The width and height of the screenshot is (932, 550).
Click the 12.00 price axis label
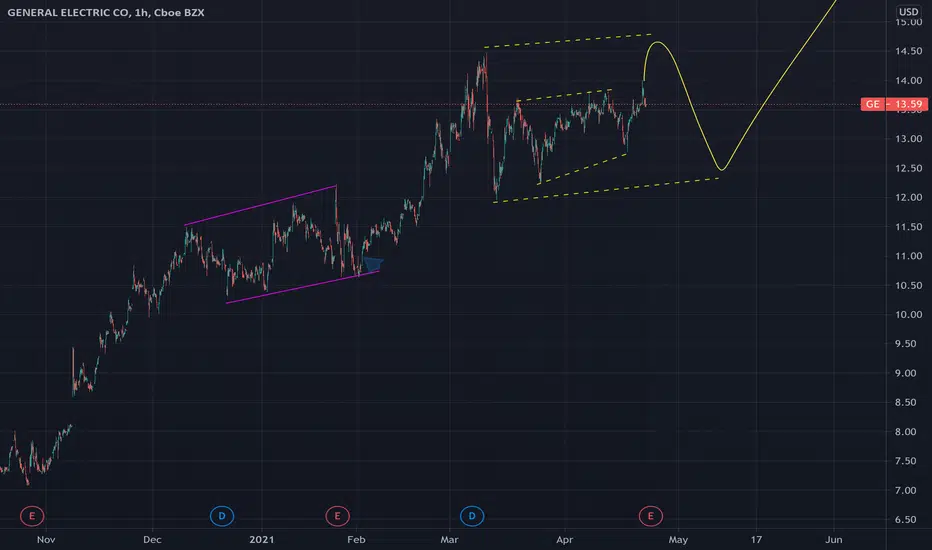click(909, 197)
